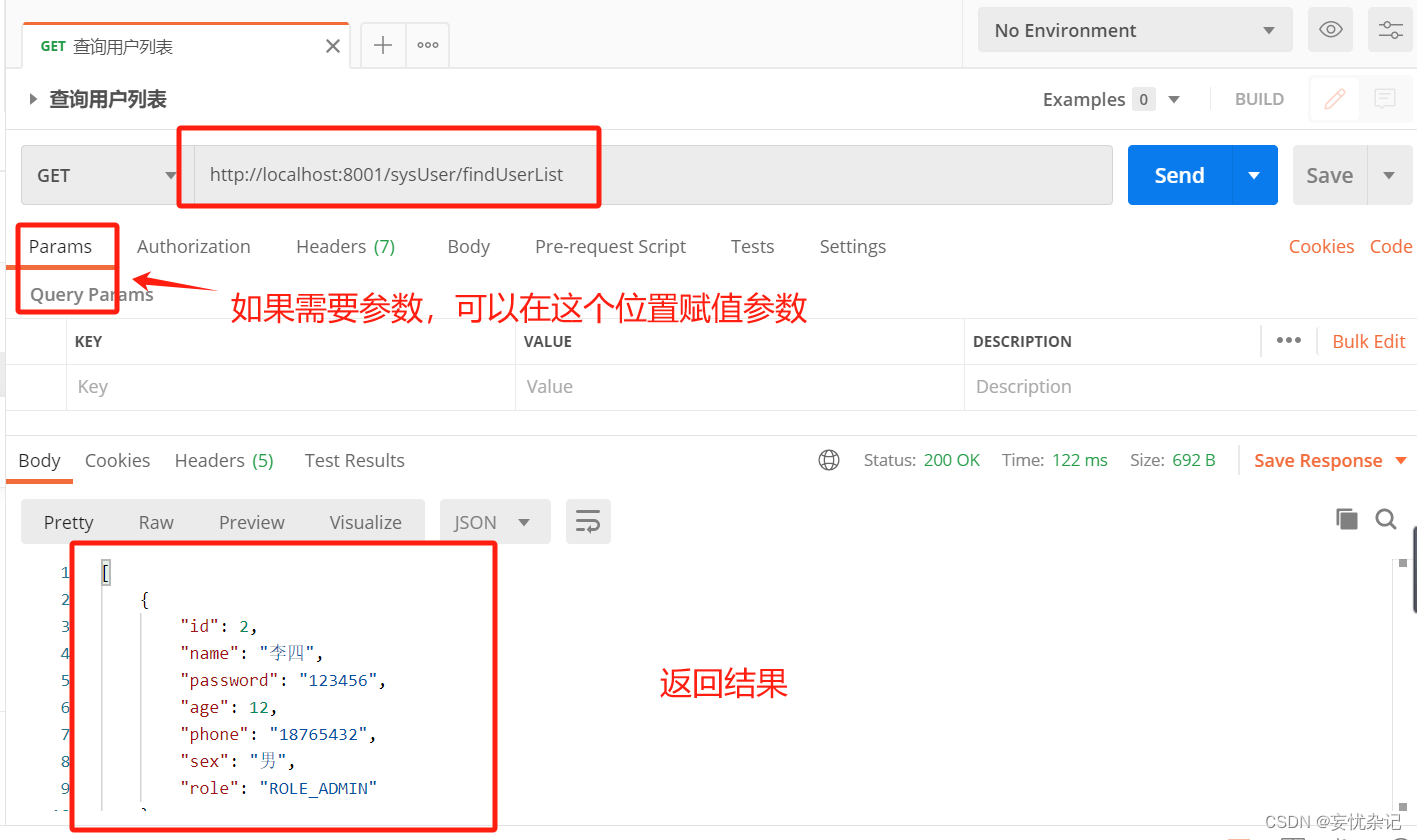Expand the 查询用户列表 request description triangle

tap(33, 99)
